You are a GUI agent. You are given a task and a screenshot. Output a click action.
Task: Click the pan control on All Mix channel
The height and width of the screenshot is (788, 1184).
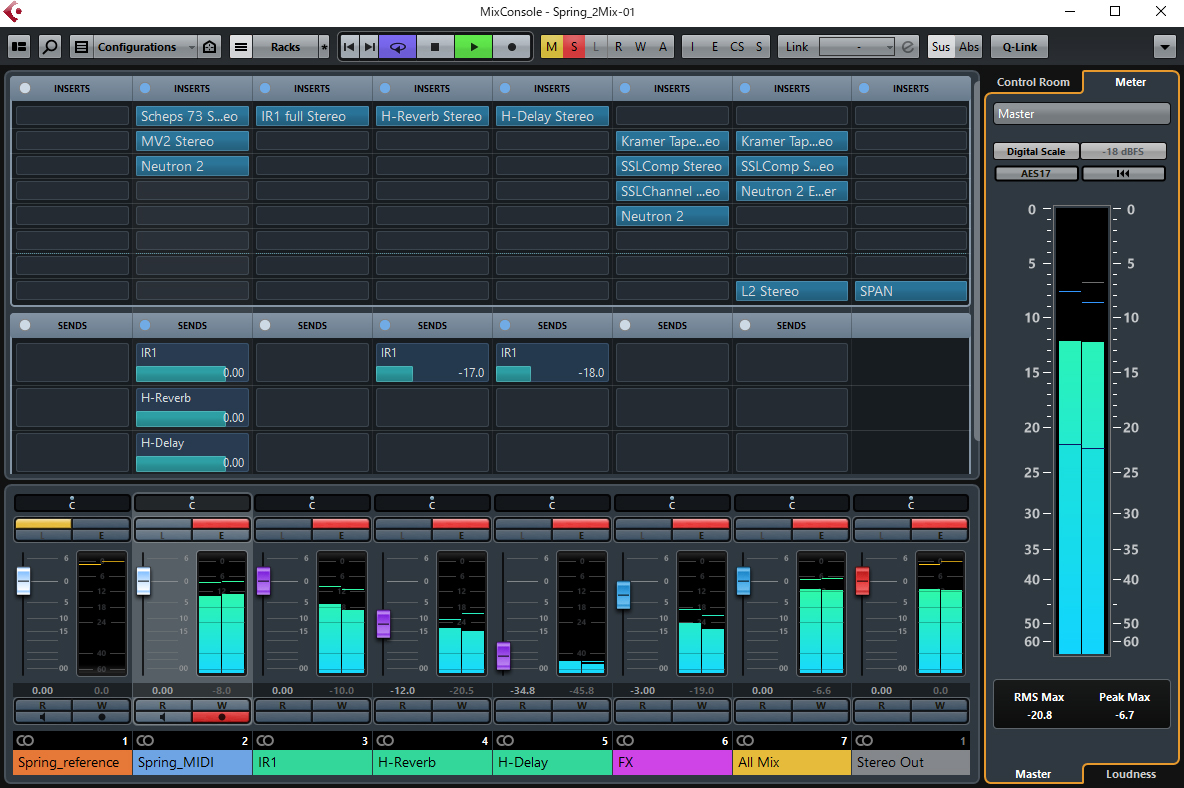(791, 503)
